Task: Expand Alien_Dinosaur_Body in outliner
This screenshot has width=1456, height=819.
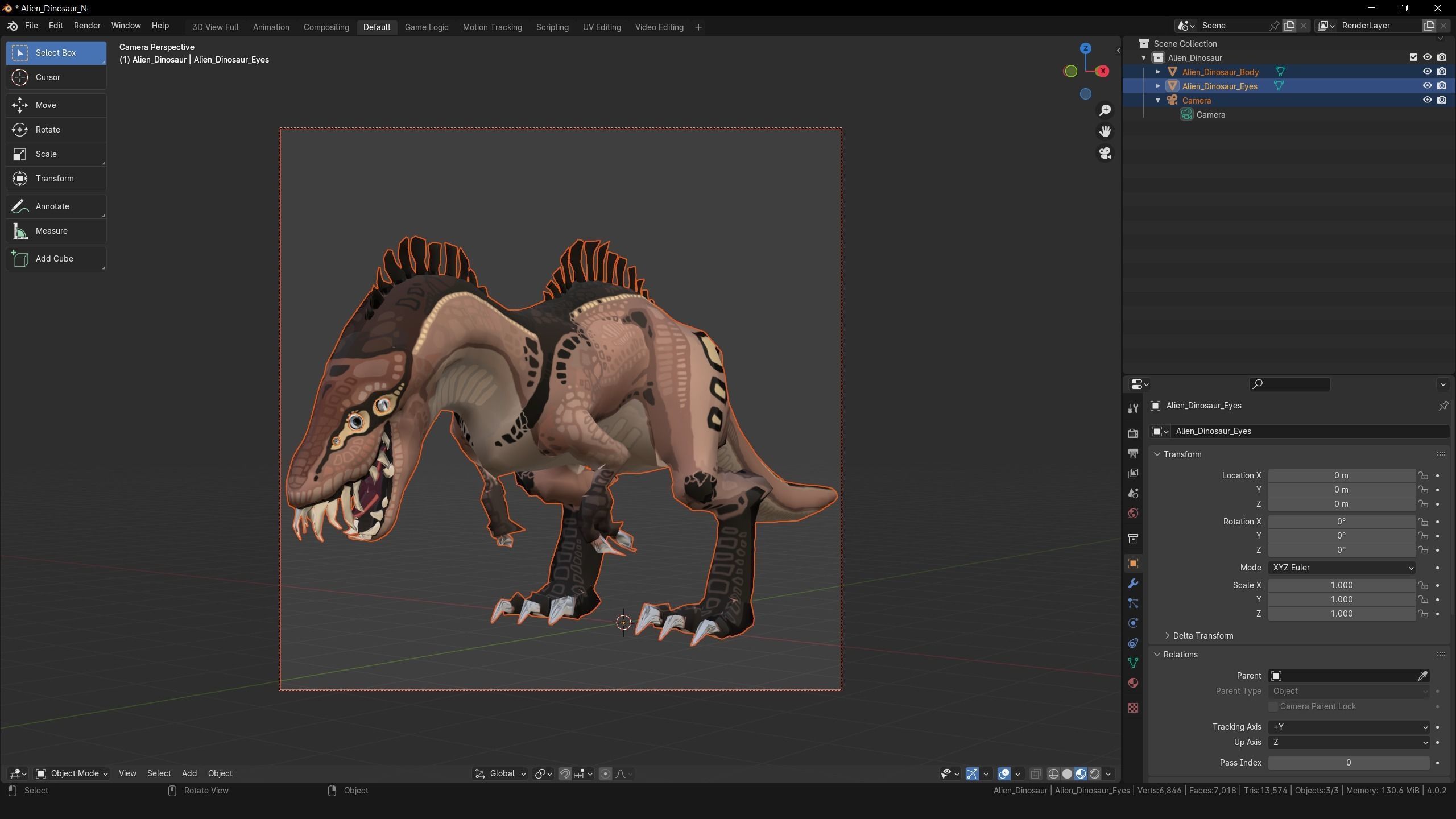Action: [x=1158, y=72]
